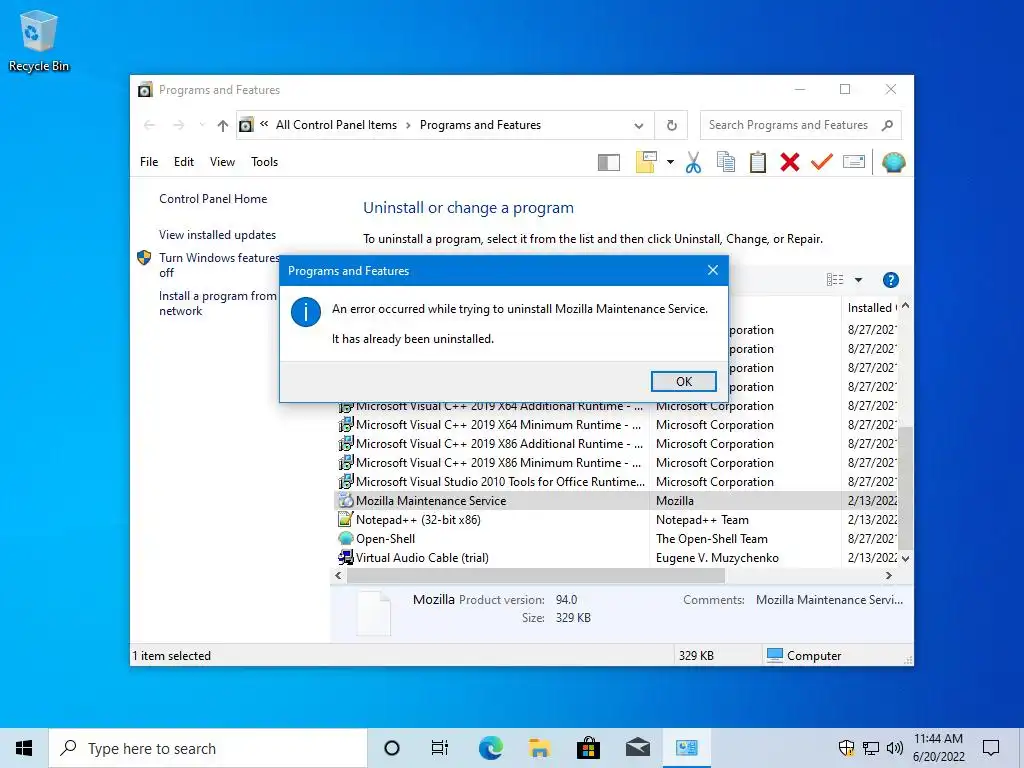Click The Open-Shell Team publisher cell

(712, 539)
